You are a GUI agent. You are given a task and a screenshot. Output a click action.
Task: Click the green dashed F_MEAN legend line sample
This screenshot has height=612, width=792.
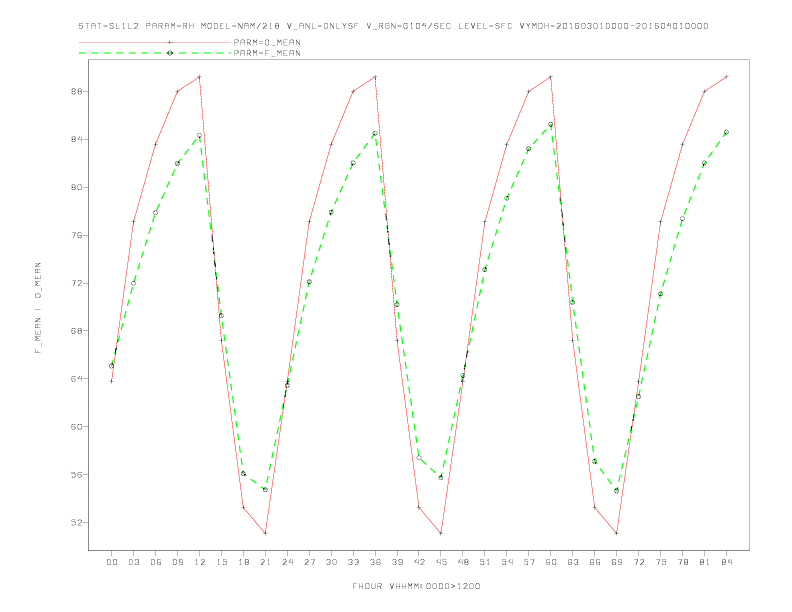(155, 53)
